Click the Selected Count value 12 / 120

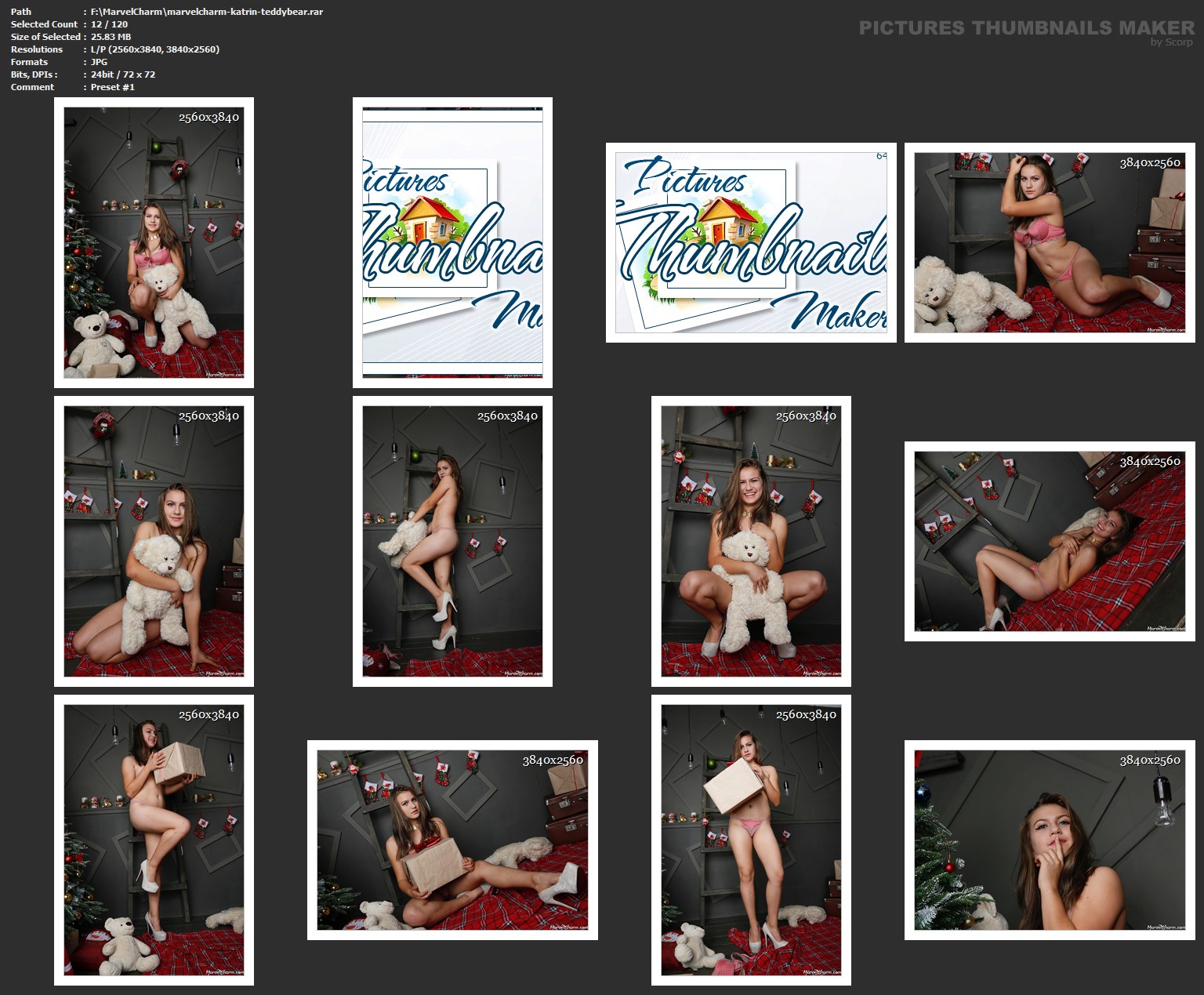click(x=109, y=24)
